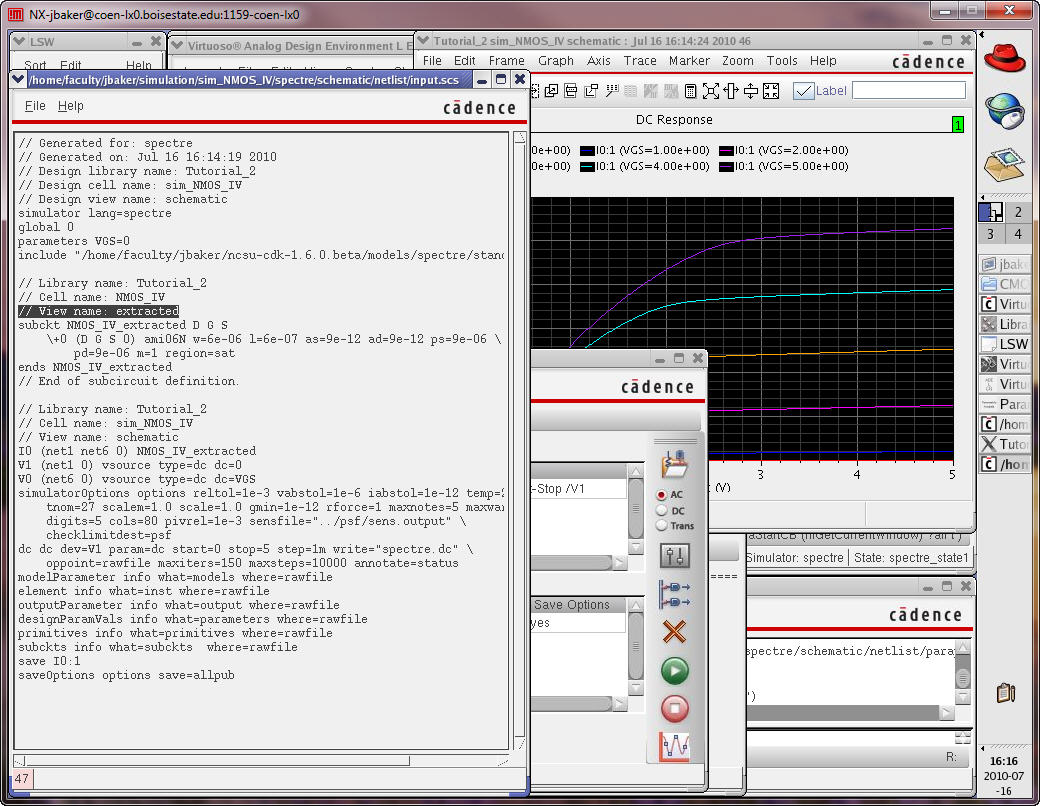Toggle the Label checkbox
The height and width of the screenshot is (806, 1040).
click(x=803, y=91)
